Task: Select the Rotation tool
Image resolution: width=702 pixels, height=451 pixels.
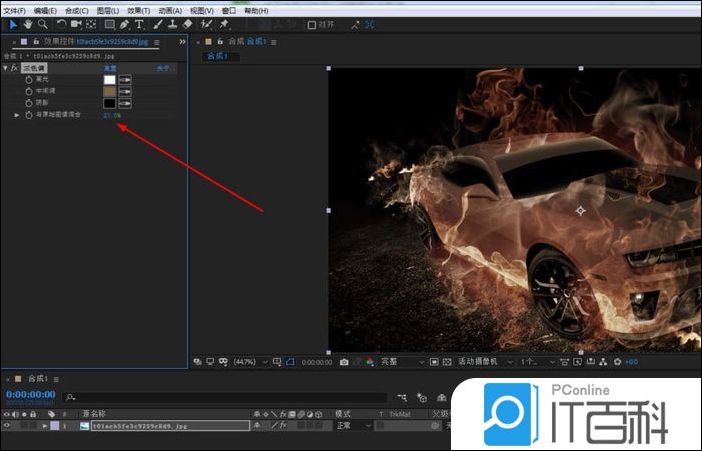Action: click(61, 24)
